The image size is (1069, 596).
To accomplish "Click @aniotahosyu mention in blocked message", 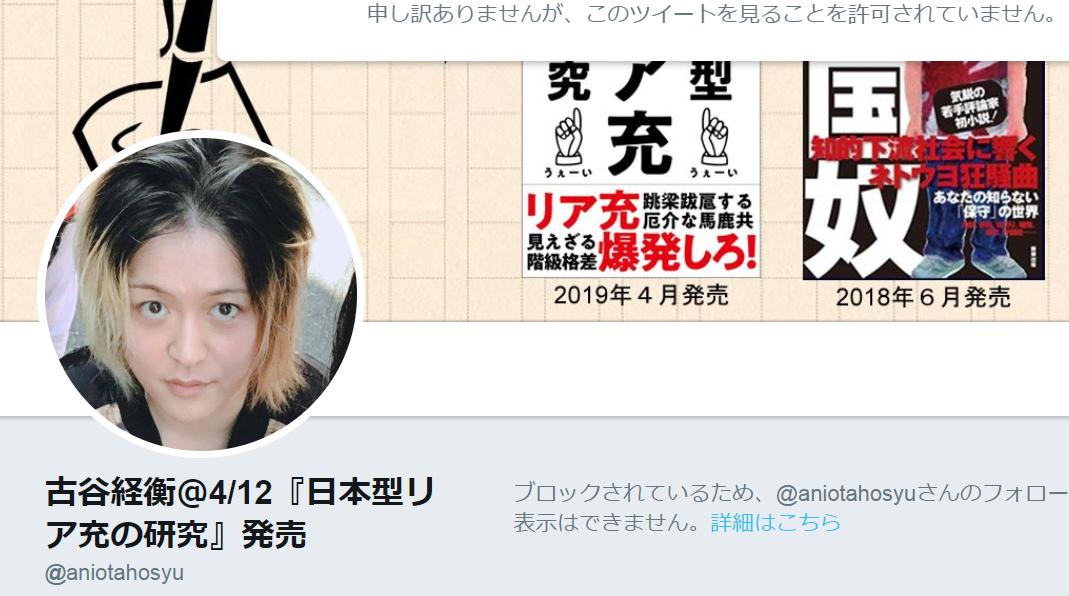I will pos(845,492).
